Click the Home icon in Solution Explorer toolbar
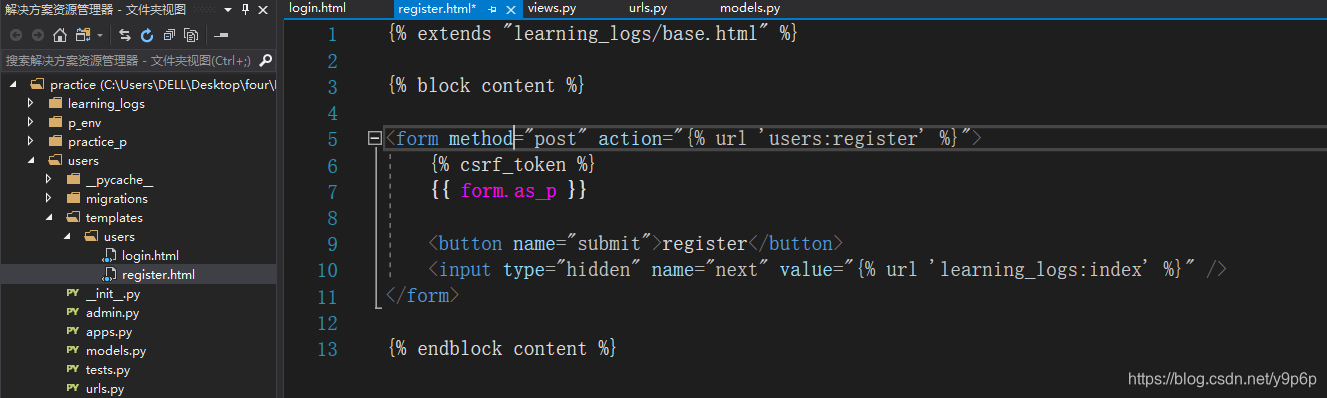 point(59,35)
